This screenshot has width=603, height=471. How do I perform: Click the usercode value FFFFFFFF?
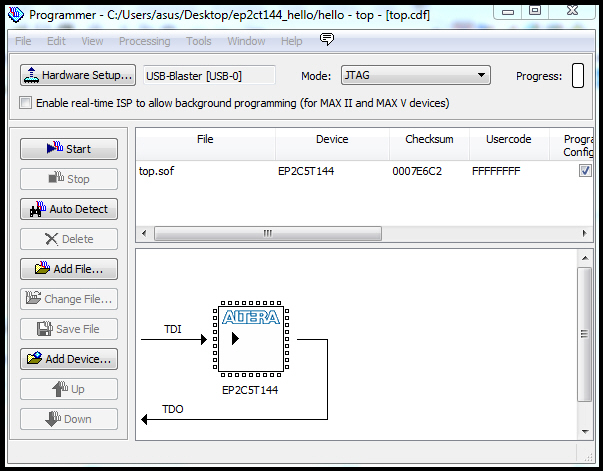496,171
